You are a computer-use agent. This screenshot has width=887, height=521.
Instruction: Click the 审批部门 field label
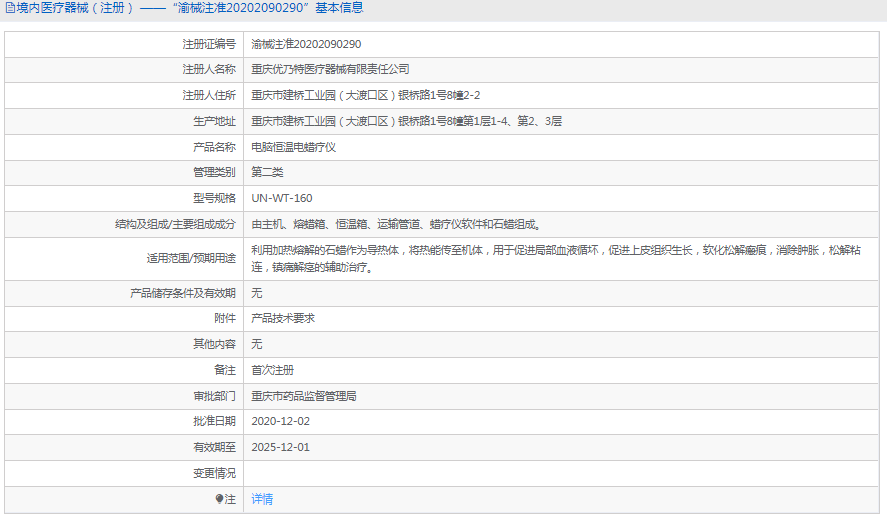(214, 396)
